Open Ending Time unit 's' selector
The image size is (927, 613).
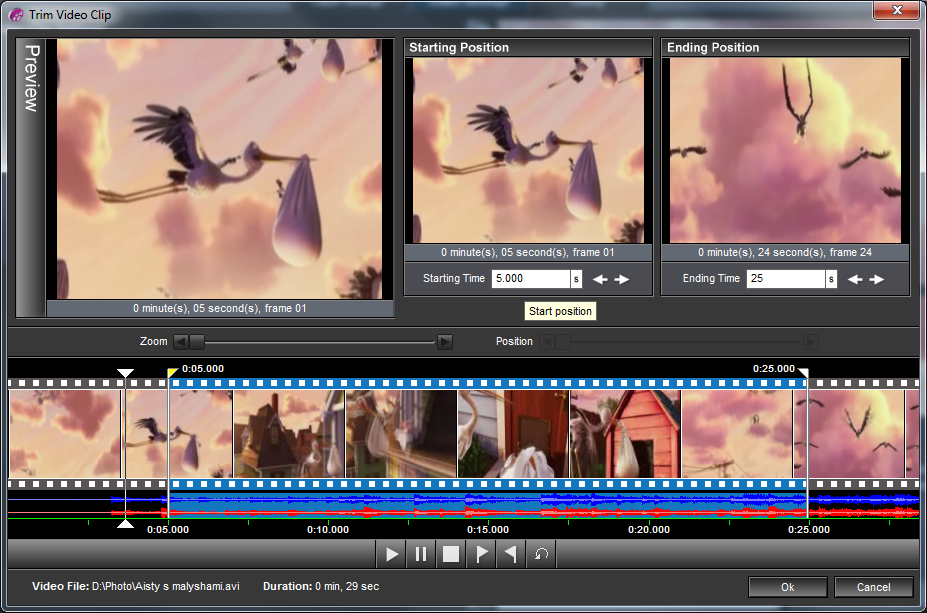[x=831, y=279]
